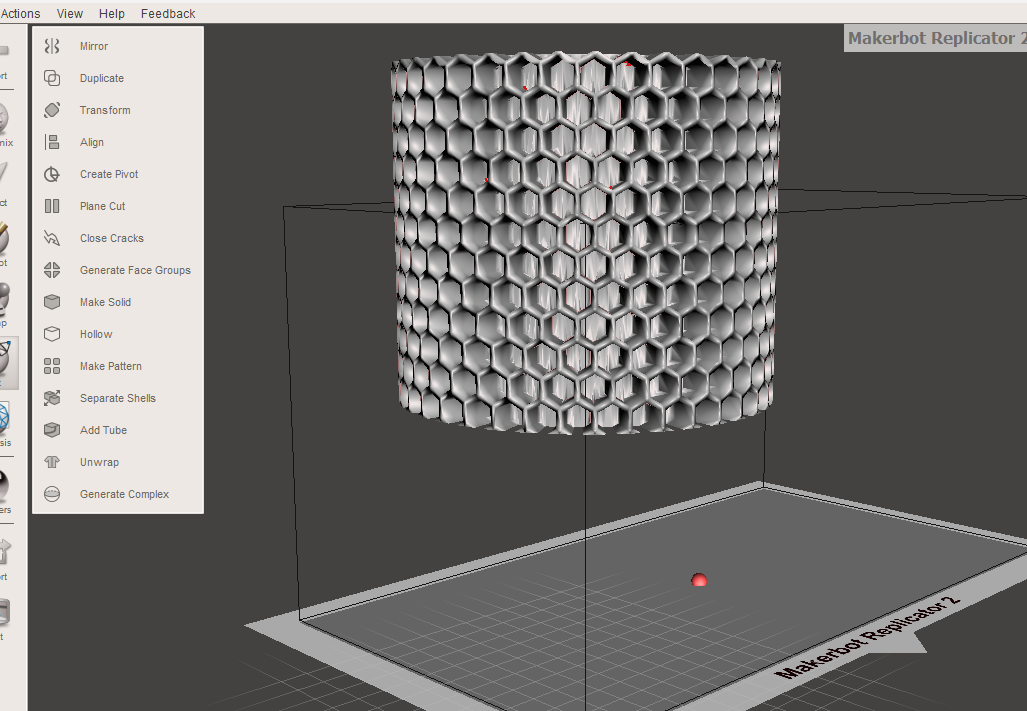
Task: Select the Sculpt brush sidebar icon
Action: 4,242
